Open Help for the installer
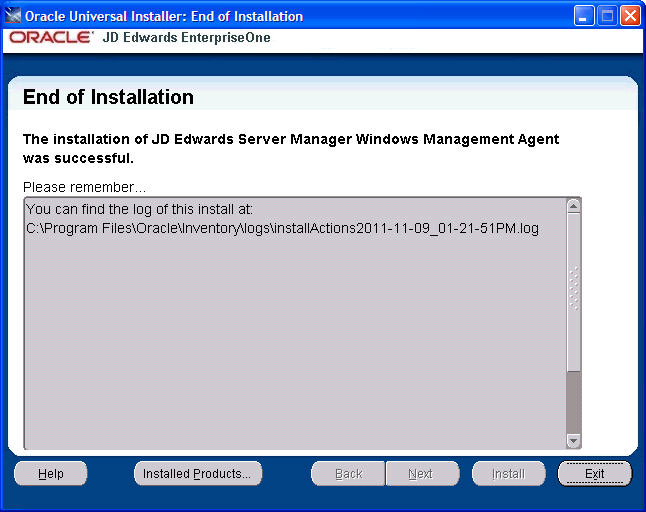Screen dimensions: 646x512 tap(51, 474)
